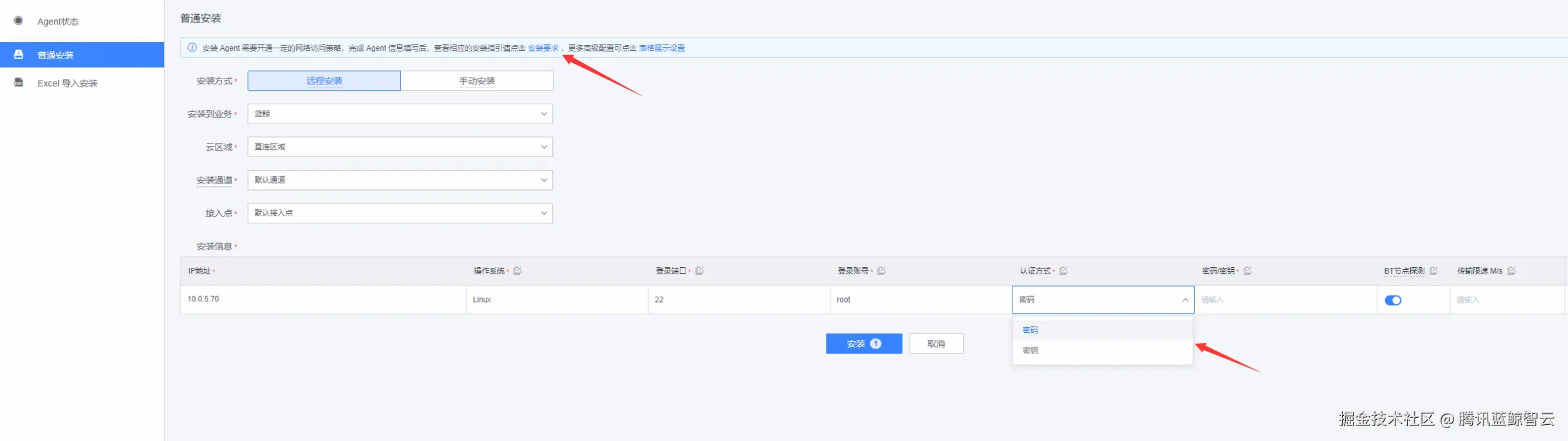The image size is (1568, 441).
Task: Click the 密码/密钥 input field
Action: click(x=1285, y=299)
